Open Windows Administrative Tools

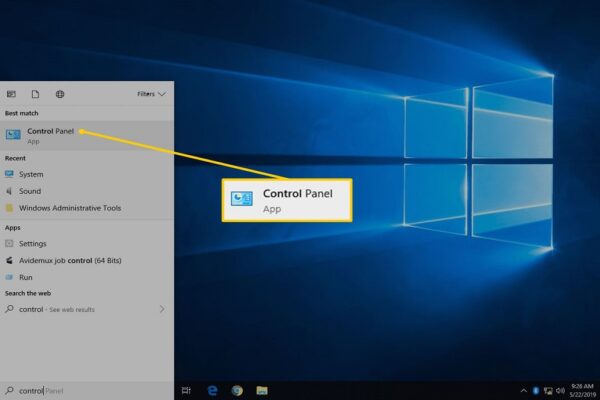point(87,208)
